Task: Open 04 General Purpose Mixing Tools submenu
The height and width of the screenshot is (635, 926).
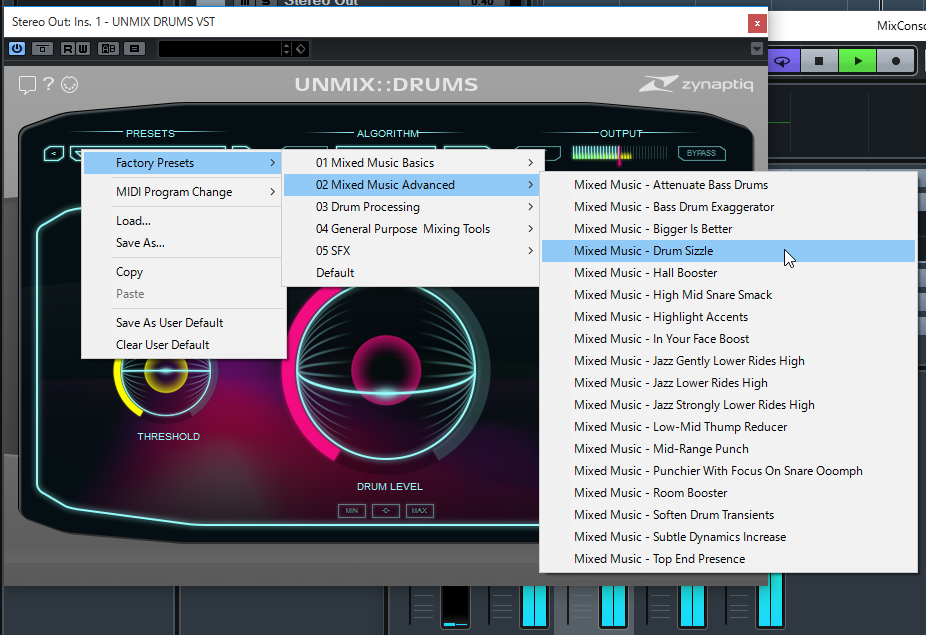Action: (x=411, y=229)
